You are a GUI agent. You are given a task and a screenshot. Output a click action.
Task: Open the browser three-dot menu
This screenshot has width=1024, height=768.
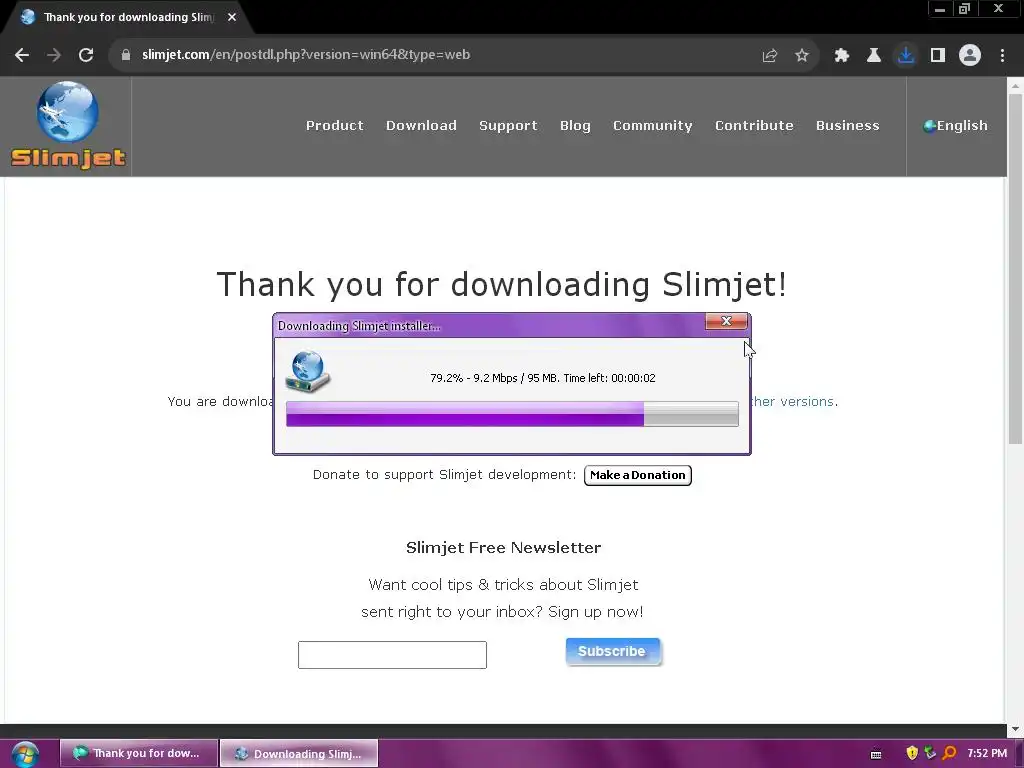(1002, 55)
